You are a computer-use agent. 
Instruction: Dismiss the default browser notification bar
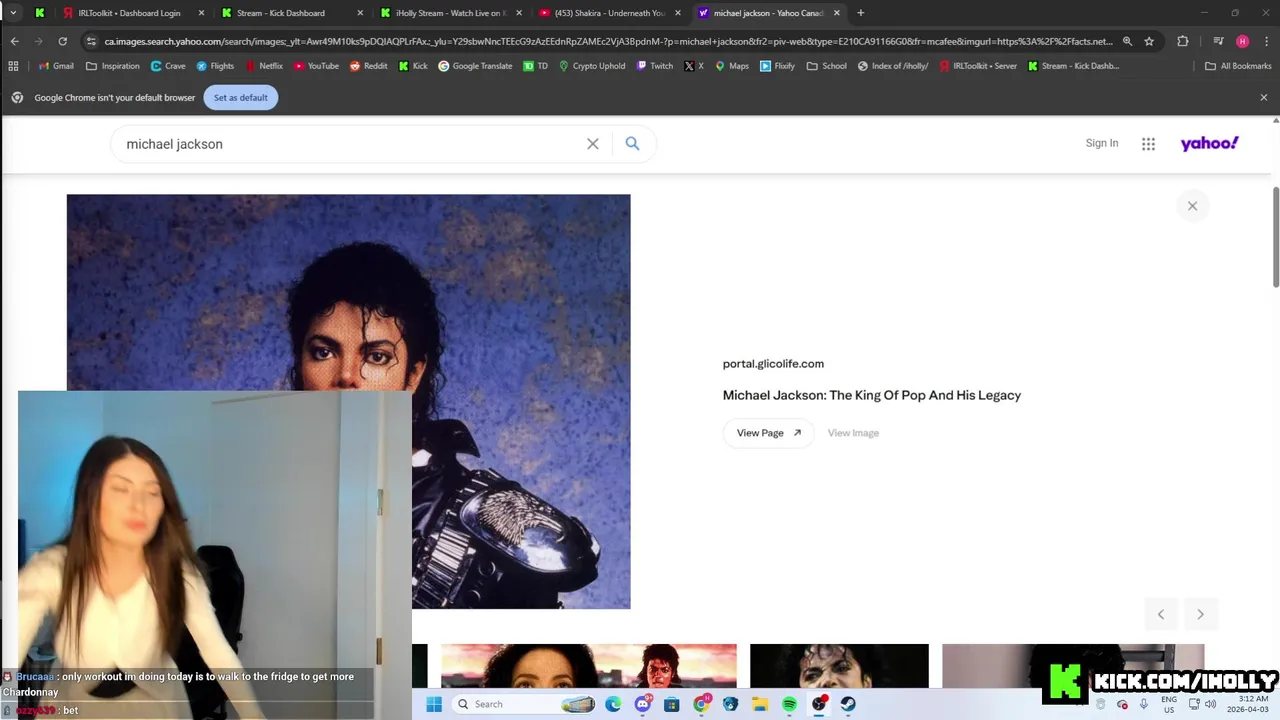click(1264, 97)
